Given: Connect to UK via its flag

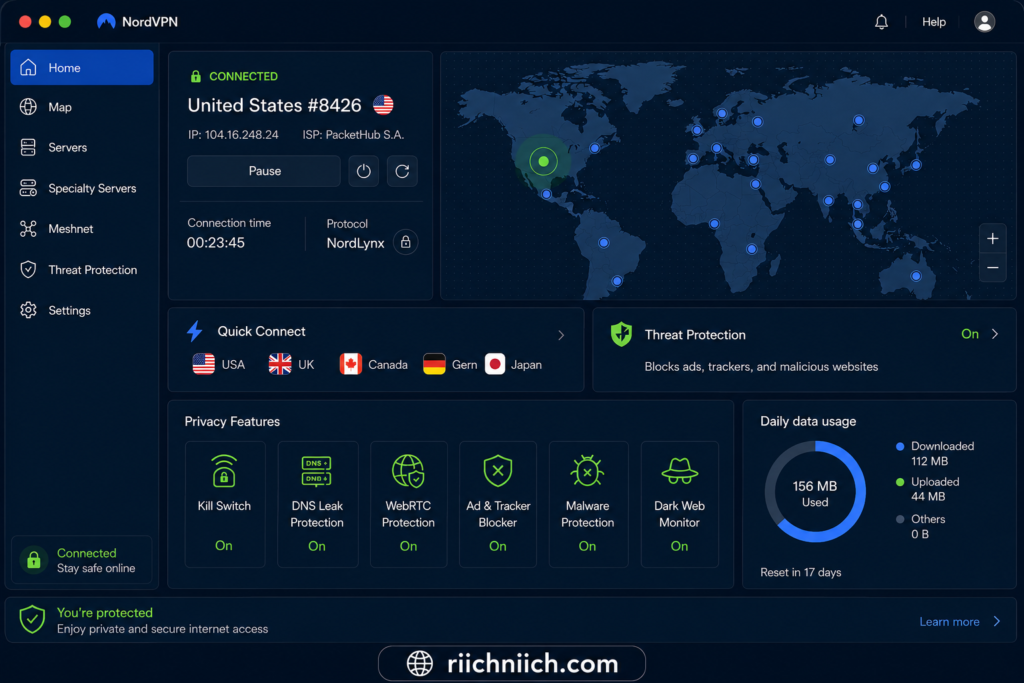Looking at the screenshot, I should tap(280, 364).
